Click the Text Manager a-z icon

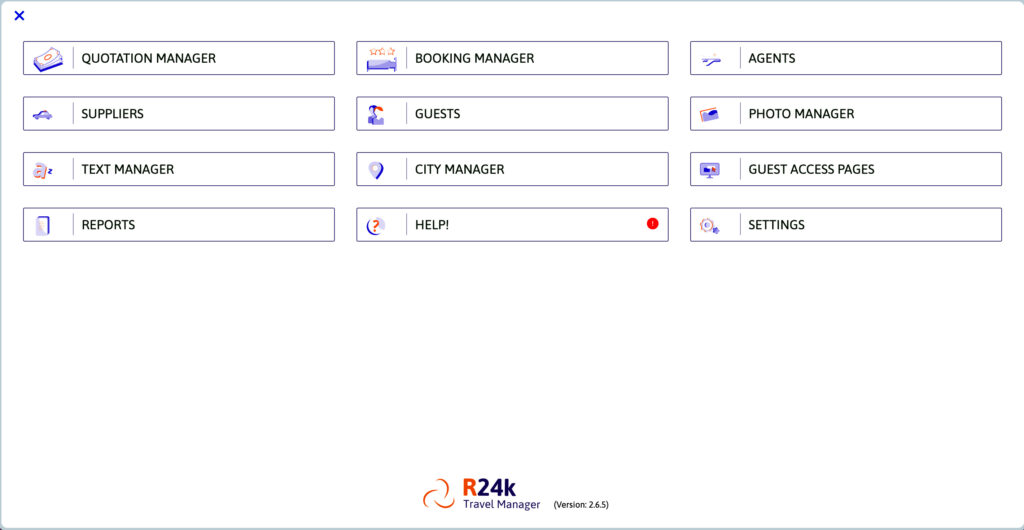click(x=42, y=170)
